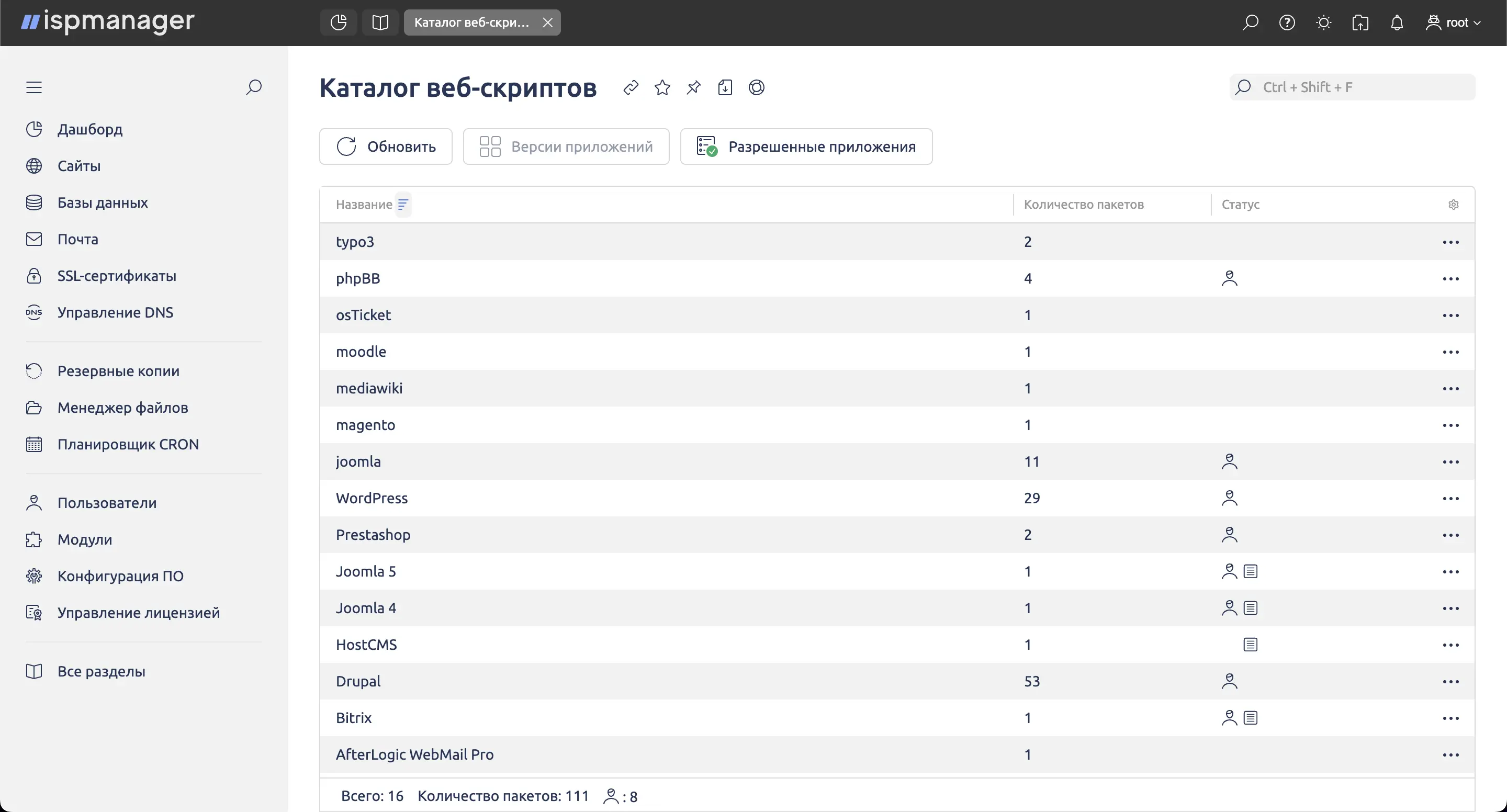Click the Ctrl + Shift + F search field
1507x812 pixels.
(x=1352, y=86)
